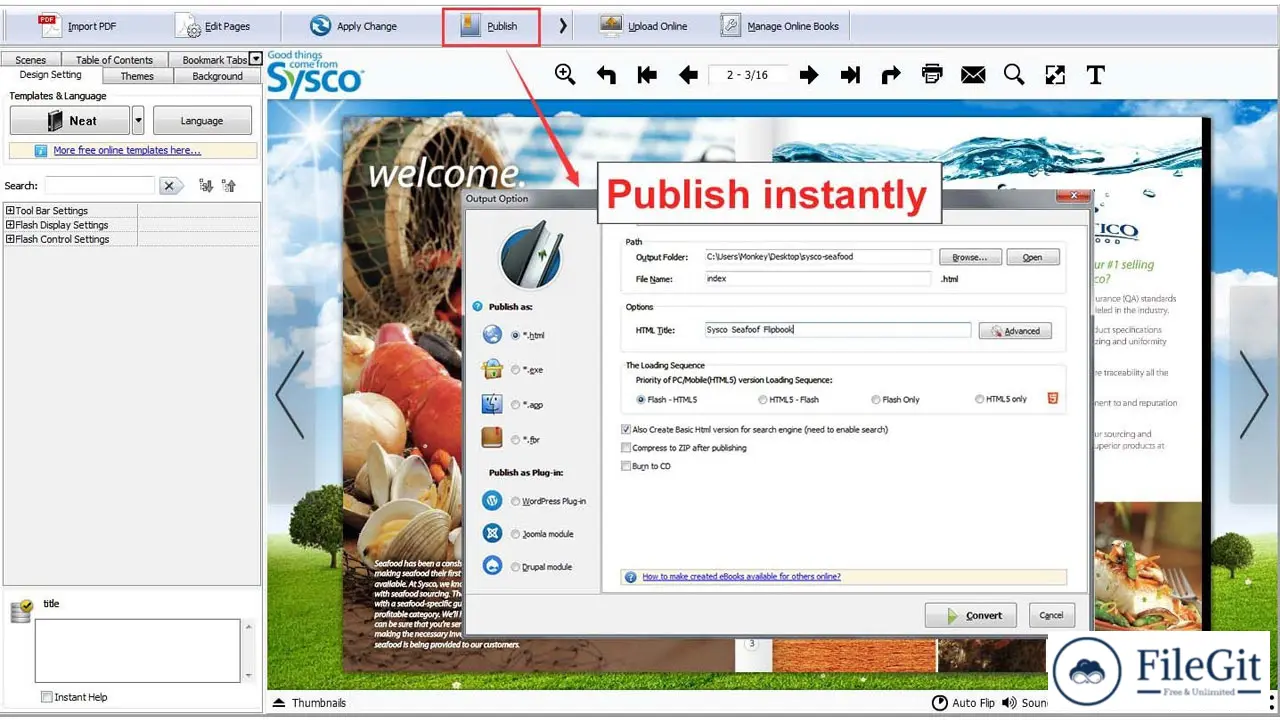The height and width of the screenshot is (720, 1280).
Task: Expand the toolbar overflow chevron
Action: pyautogui.click(x=563, y=26)
